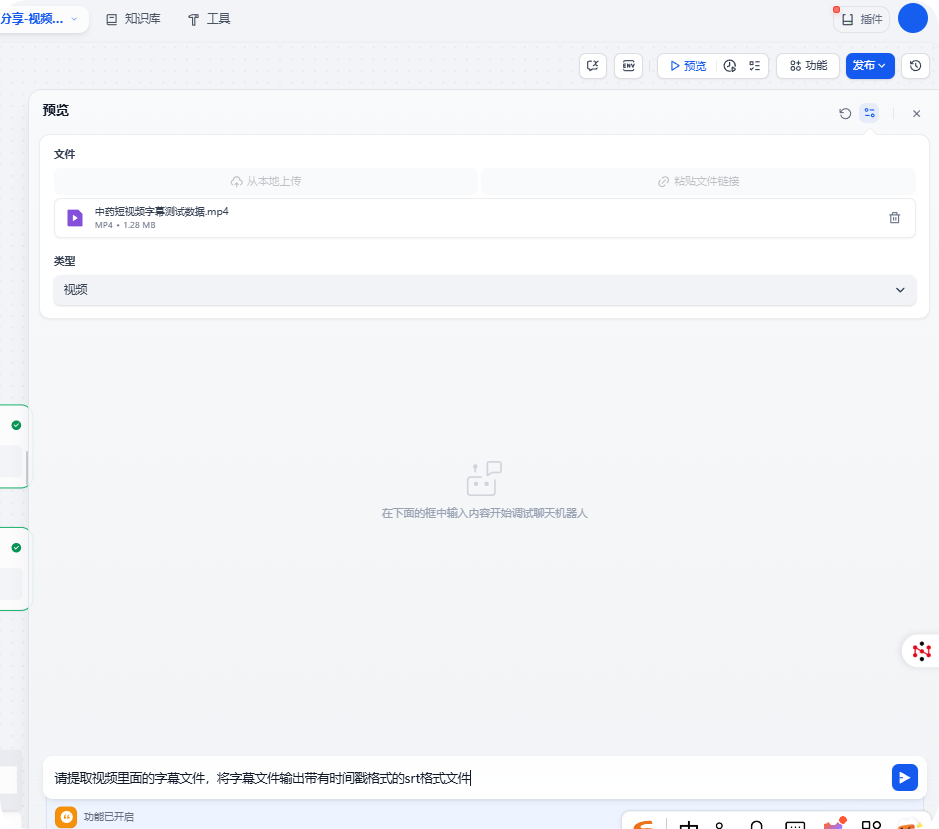Expand the 类型 视频 dropdown
Image resolution: width=939 pixels, height=829 pixels.
pos(484,290)
